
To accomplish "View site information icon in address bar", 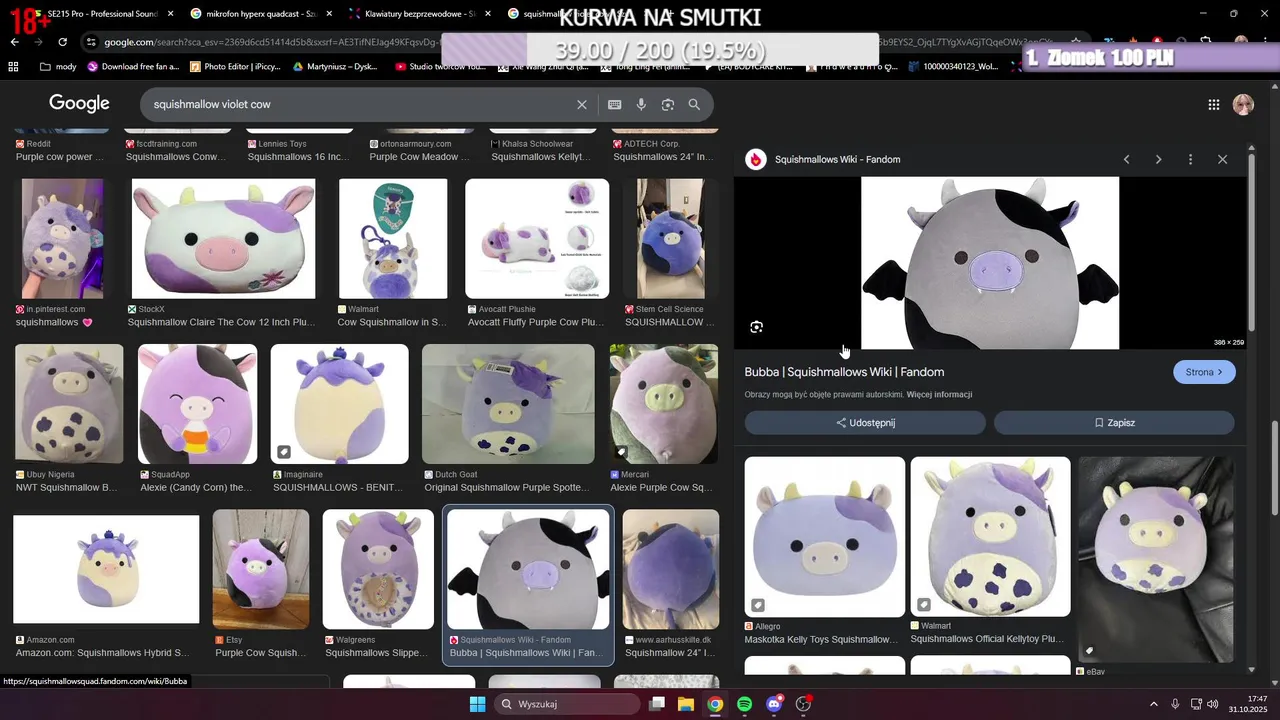I will [92, 42].
